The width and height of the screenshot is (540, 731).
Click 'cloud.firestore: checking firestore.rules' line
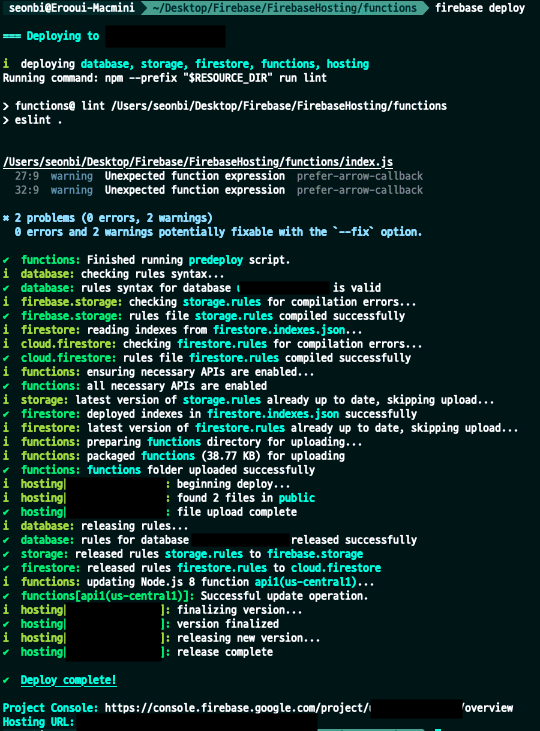pos(212,344)
